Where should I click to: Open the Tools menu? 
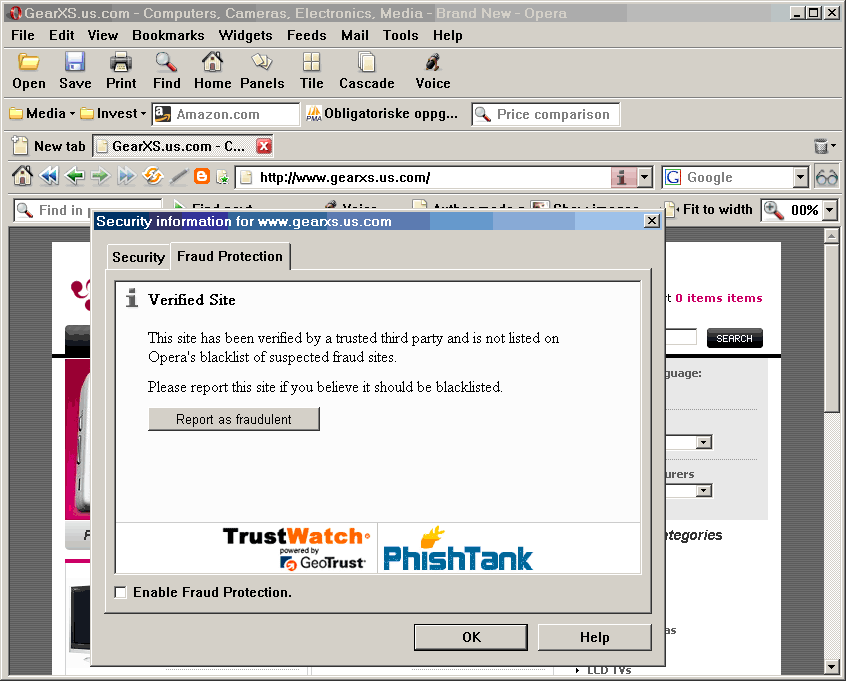[x=400, y=36]
